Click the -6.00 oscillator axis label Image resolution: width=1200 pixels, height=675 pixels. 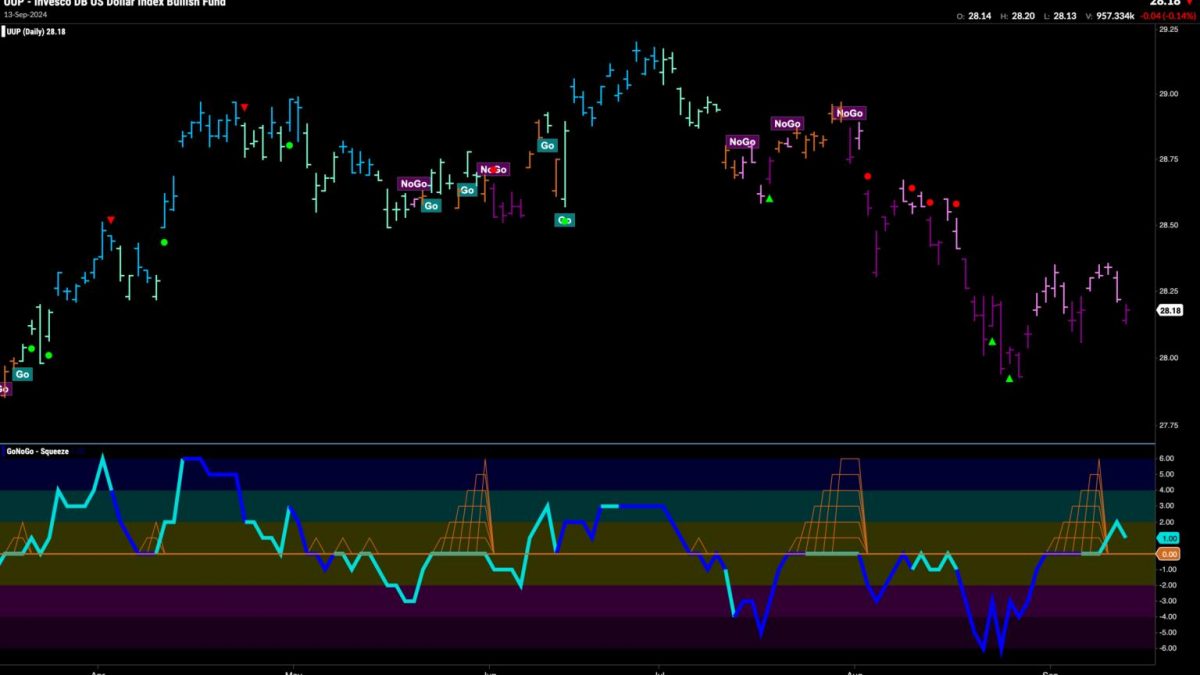1168,648
